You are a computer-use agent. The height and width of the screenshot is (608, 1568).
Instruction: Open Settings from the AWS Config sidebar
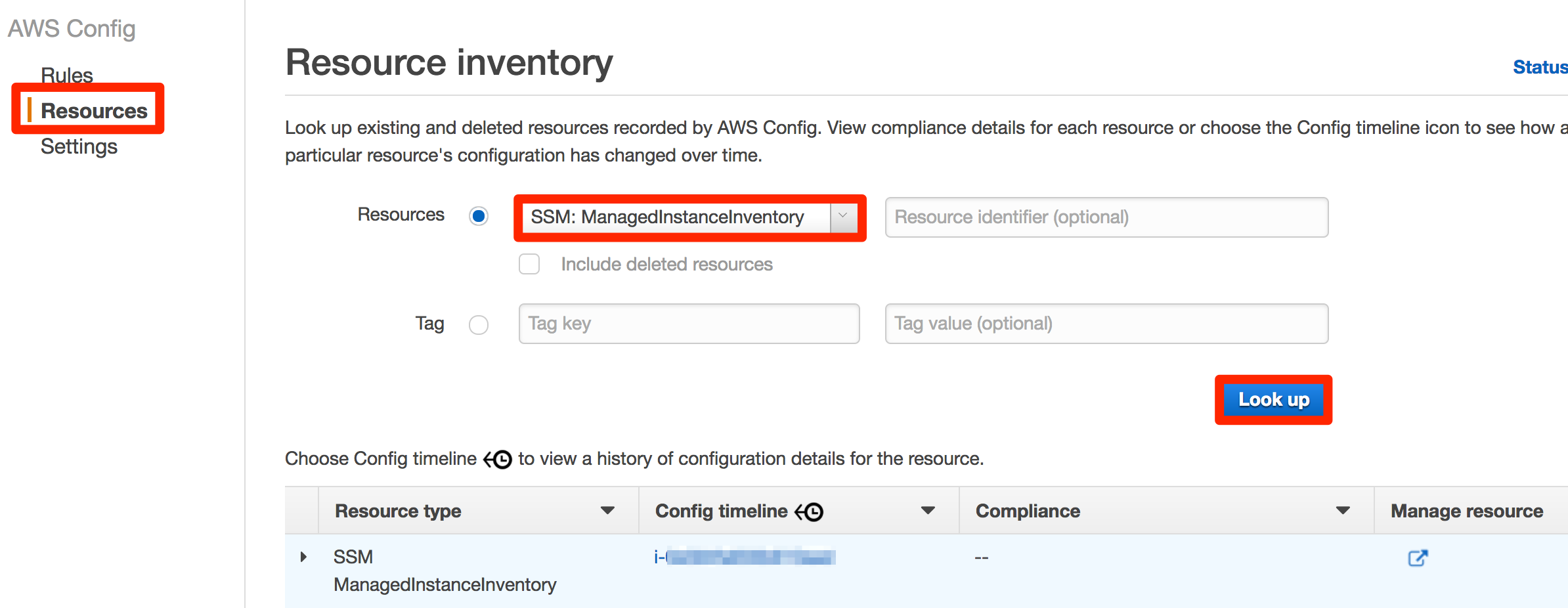pos(77,146)
